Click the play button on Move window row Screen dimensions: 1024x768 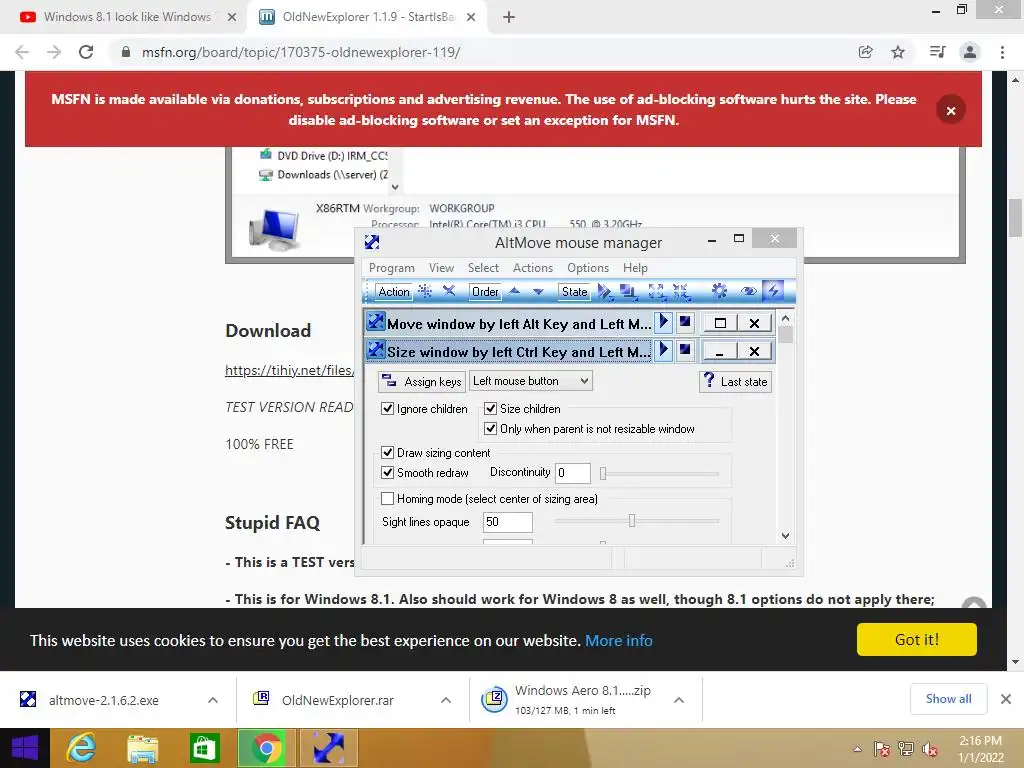(x=664, y=322)
